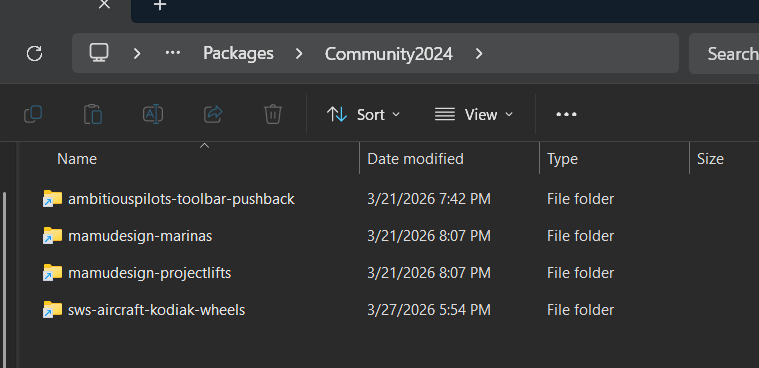The height and width of the screenshot is (368, 759).
Task: Click Community2024 breadcrumb
Action: pos(389,53)
